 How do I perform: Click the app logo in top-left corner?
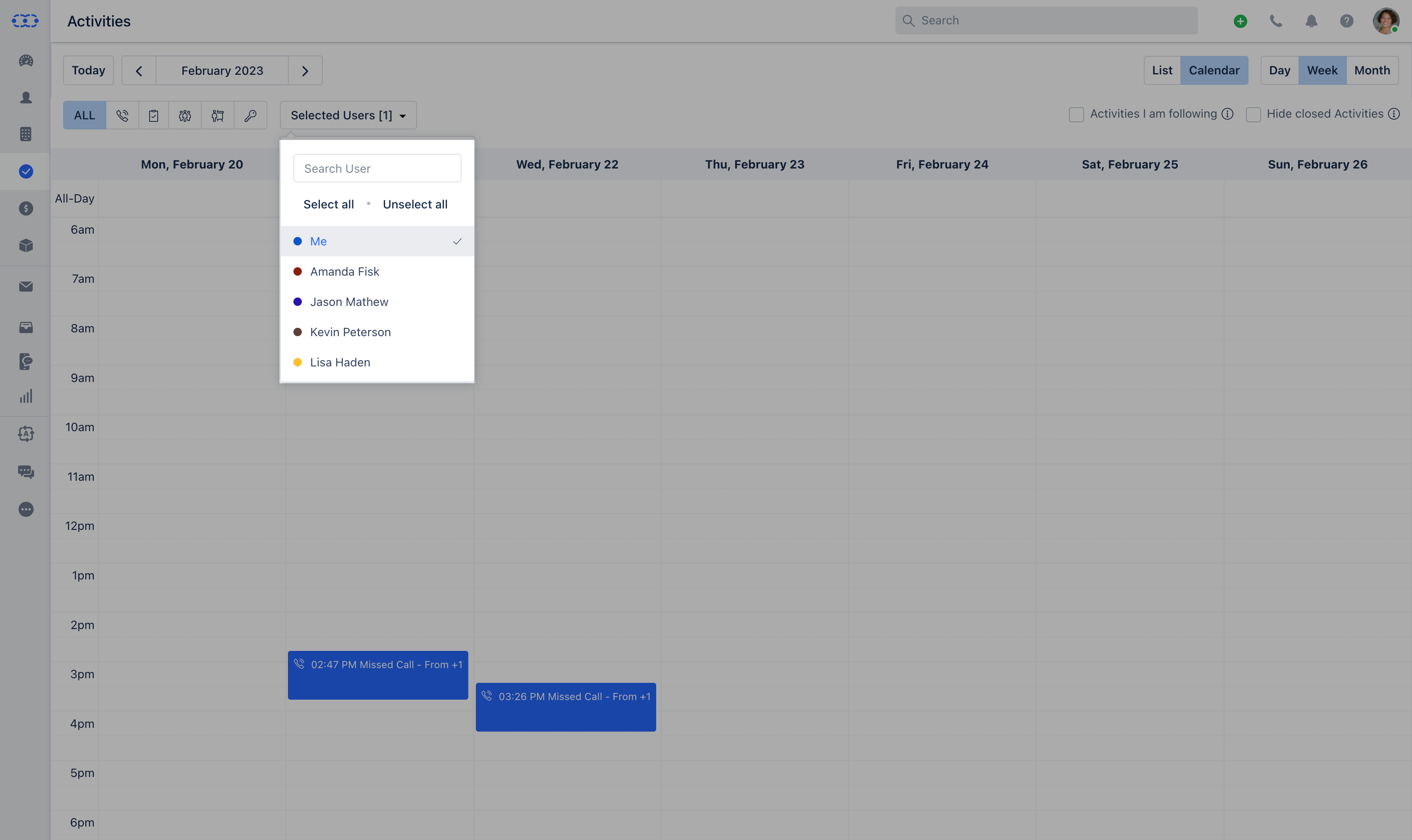pyautogui.click(x=26, y=21)
